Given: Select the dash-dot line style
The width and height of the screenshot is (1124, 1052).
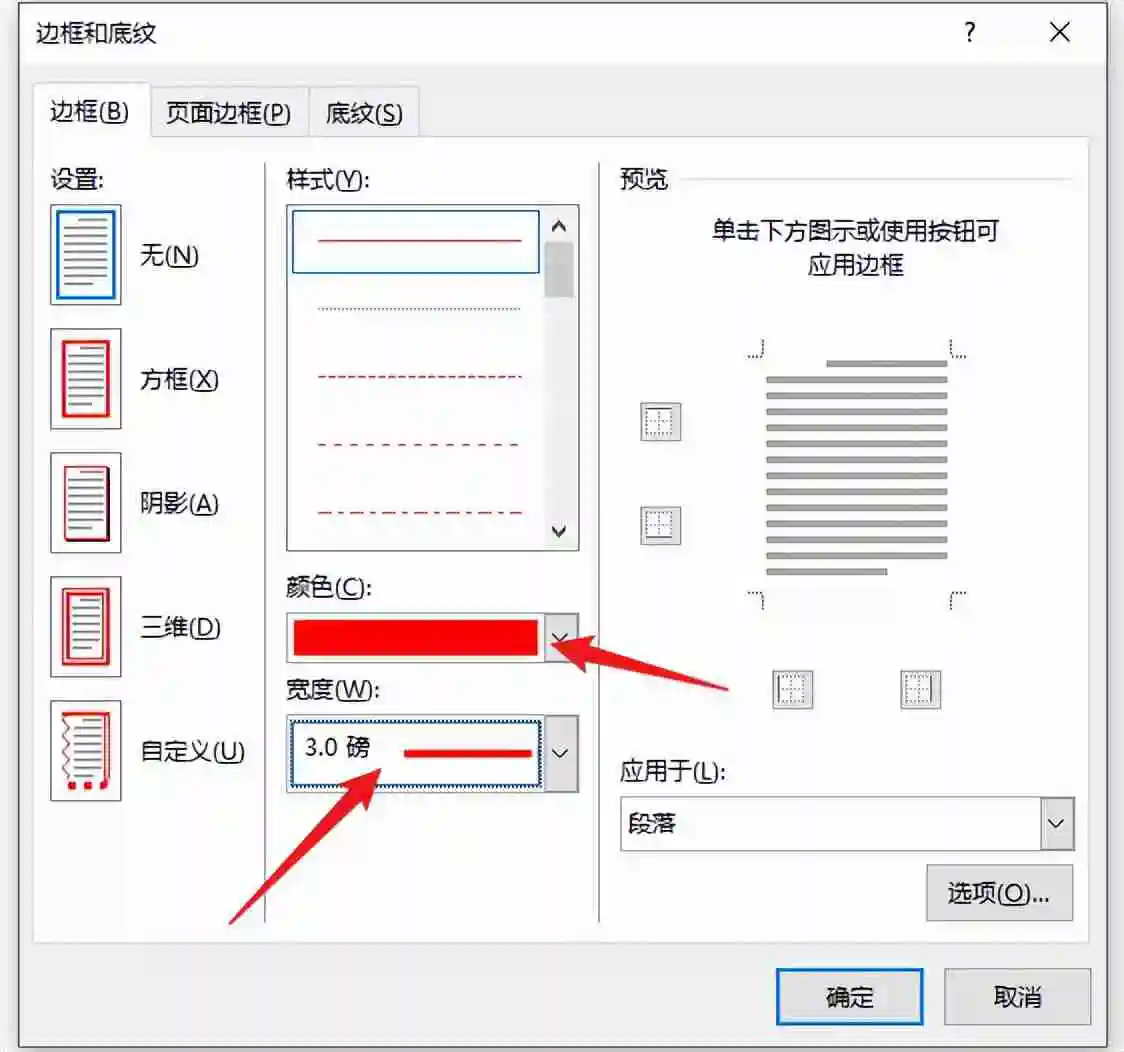Looking at the screenshot, I should pyautogui.click(x=419, y=512).
